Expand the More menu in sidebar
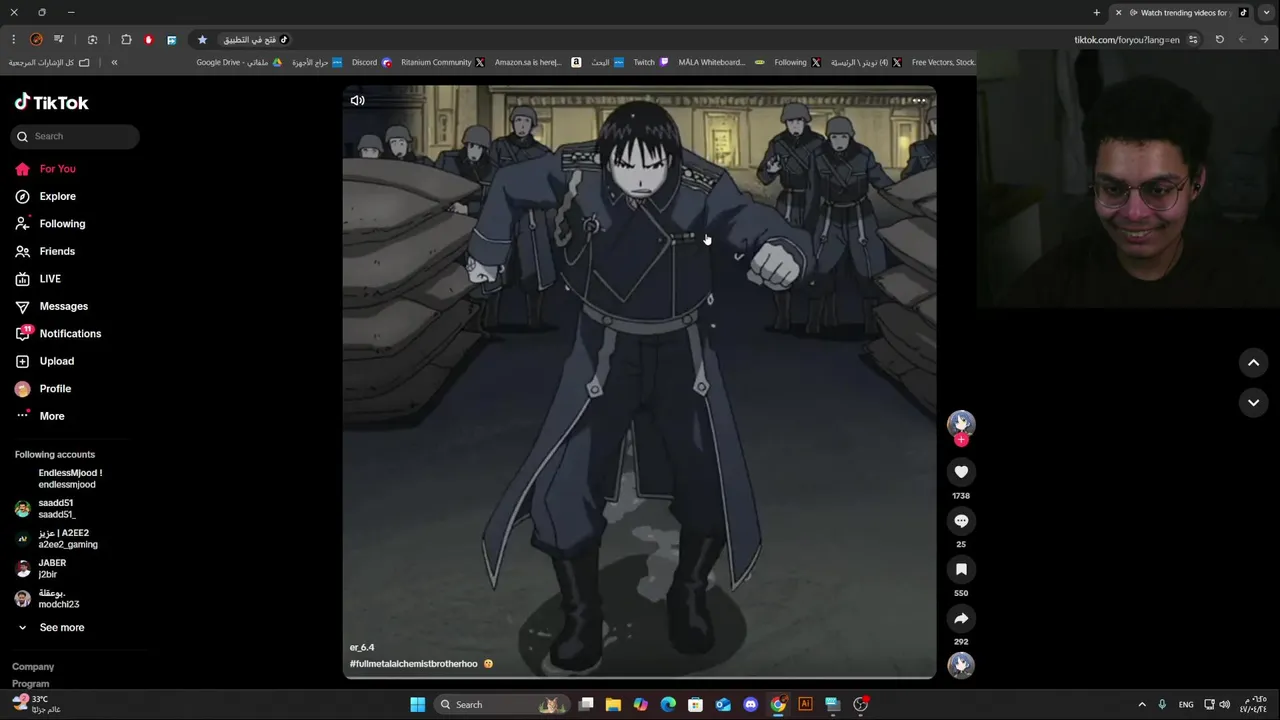1280x720 pixels. click(40, 416)
